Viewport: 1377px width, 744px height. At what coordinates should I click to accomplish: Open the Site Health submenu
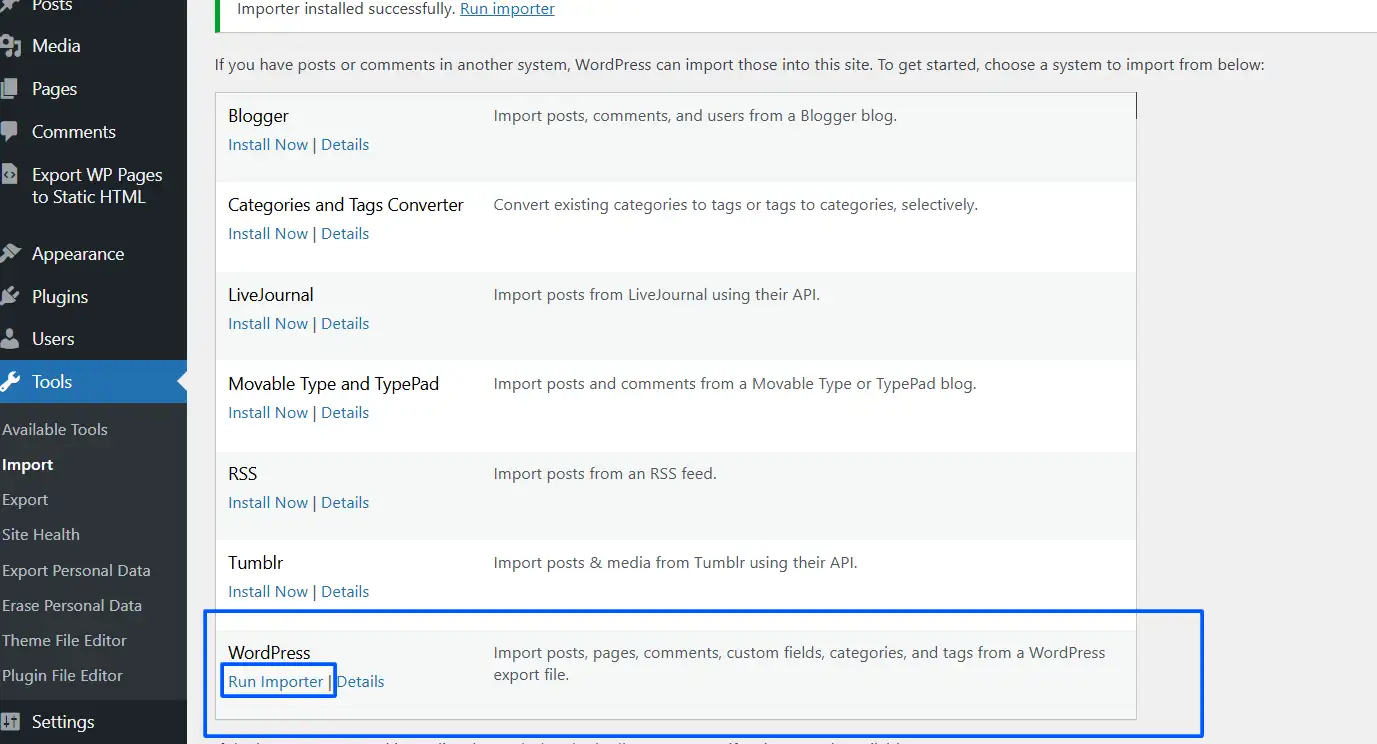tap(41, 535)
